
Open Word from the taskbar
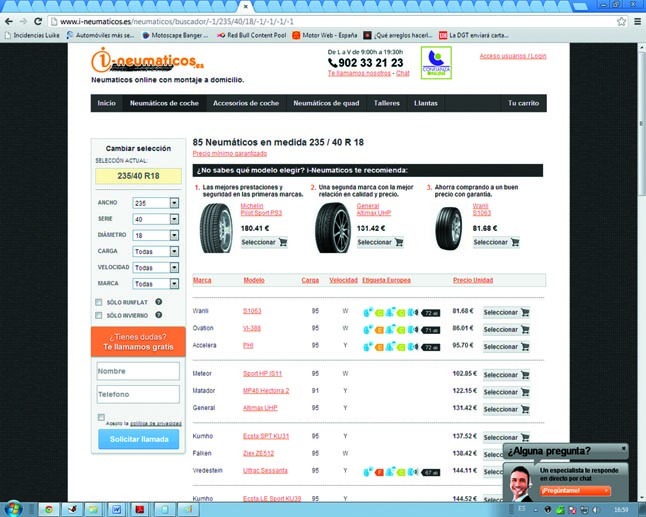tap(117, 510)
